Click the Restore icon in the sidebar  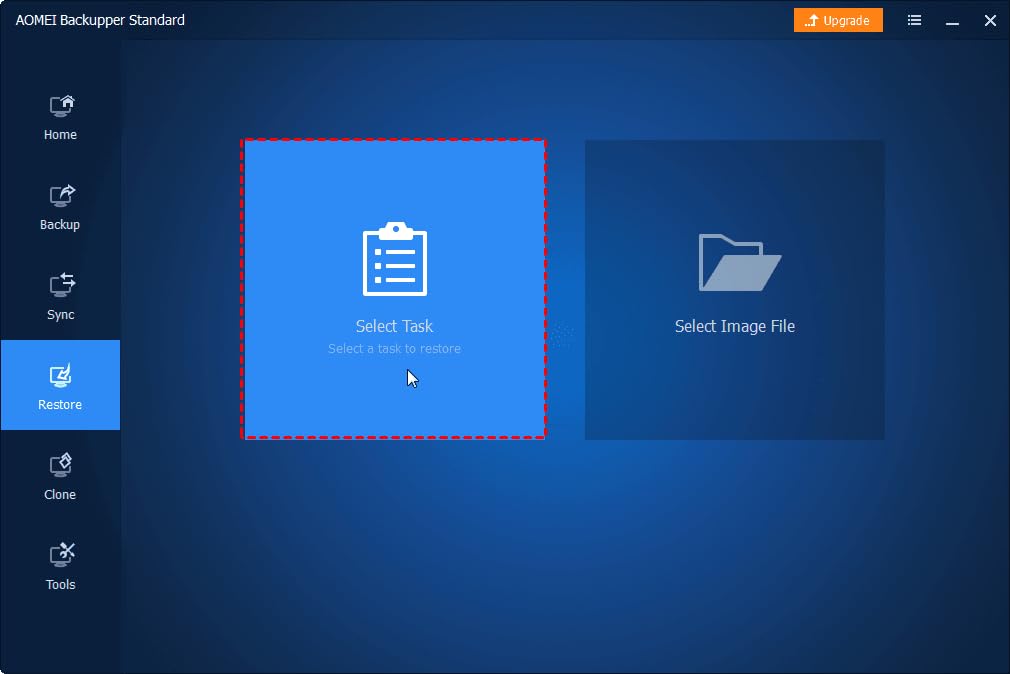[x=61, y=376]
